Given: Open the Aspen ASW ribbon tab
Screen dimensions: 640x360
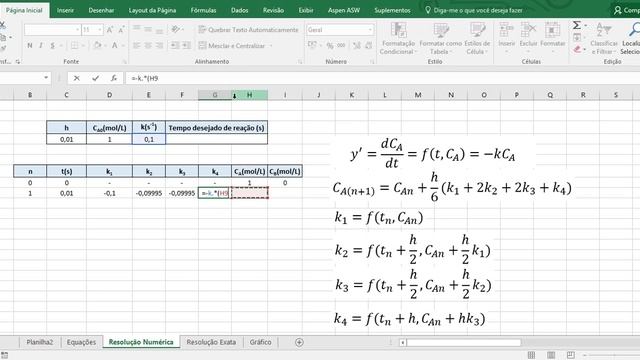Looking at the screenshot, I should coord(344,10).
